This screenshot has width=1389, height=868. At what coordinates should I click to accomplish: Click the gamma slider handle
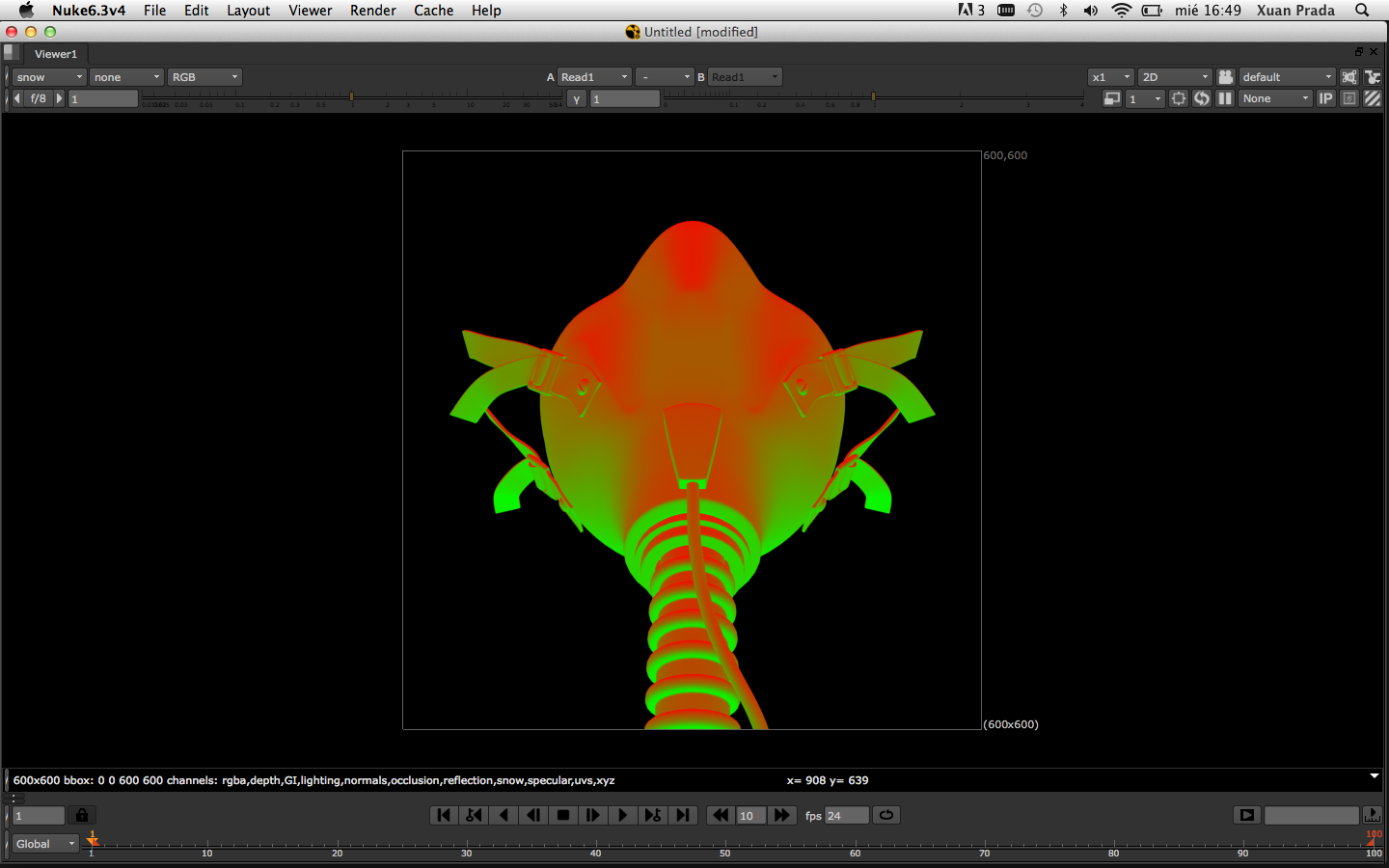tap(873, 96)
